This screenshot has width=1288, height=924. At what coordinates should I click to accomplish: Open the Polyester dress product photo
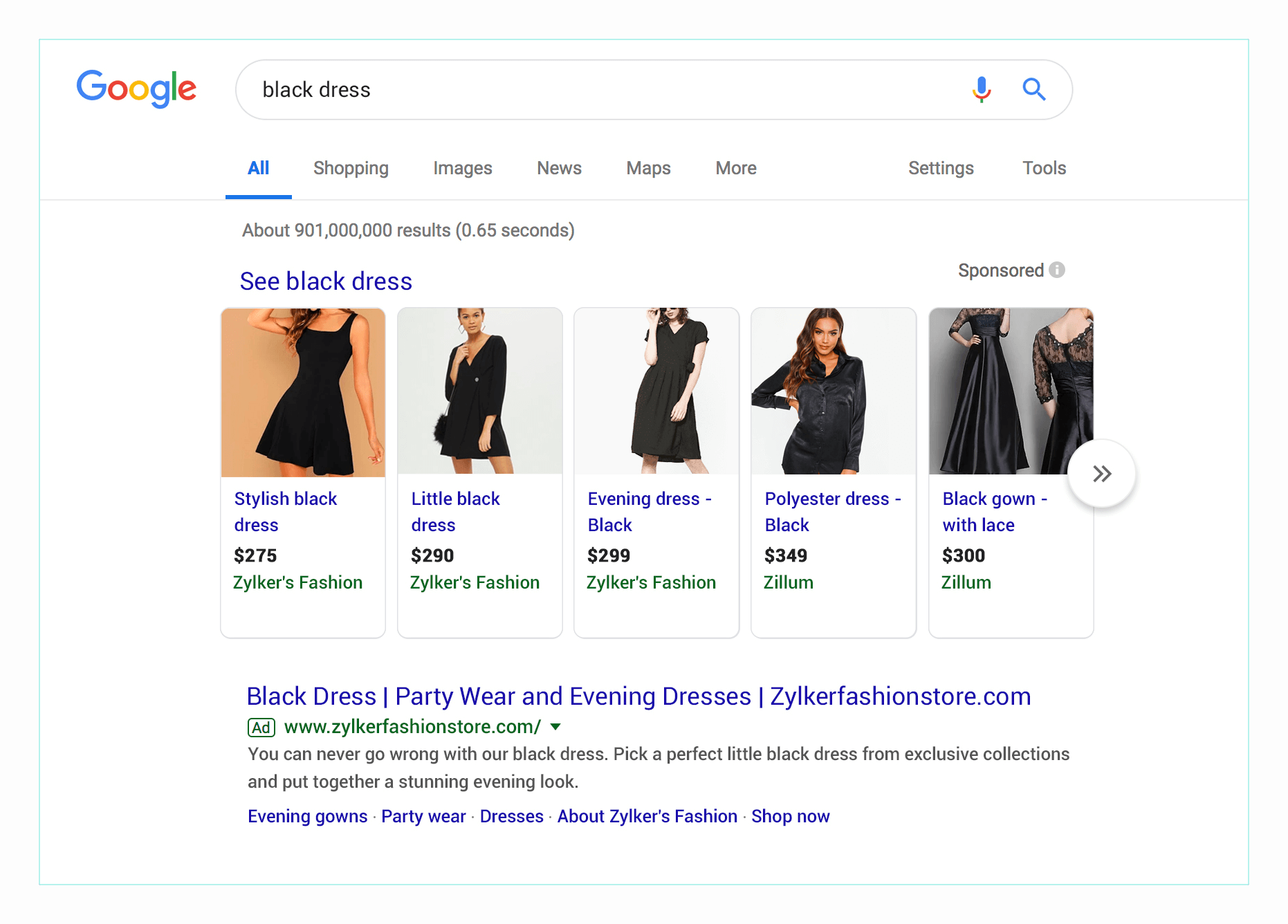[834, 391]
